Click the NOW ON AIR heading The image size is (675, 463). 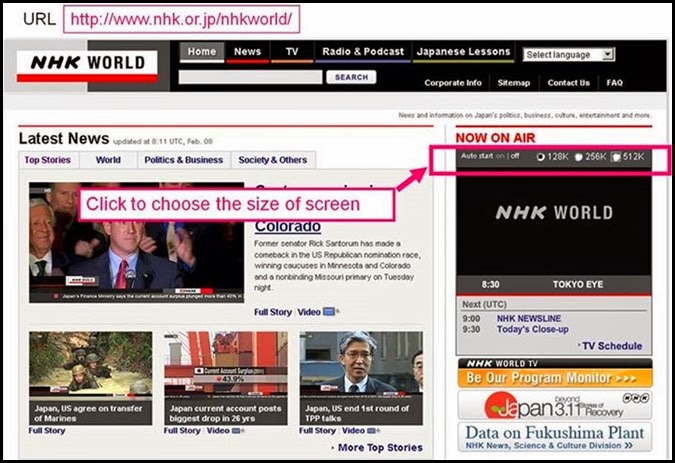click(x=495, y=138)
